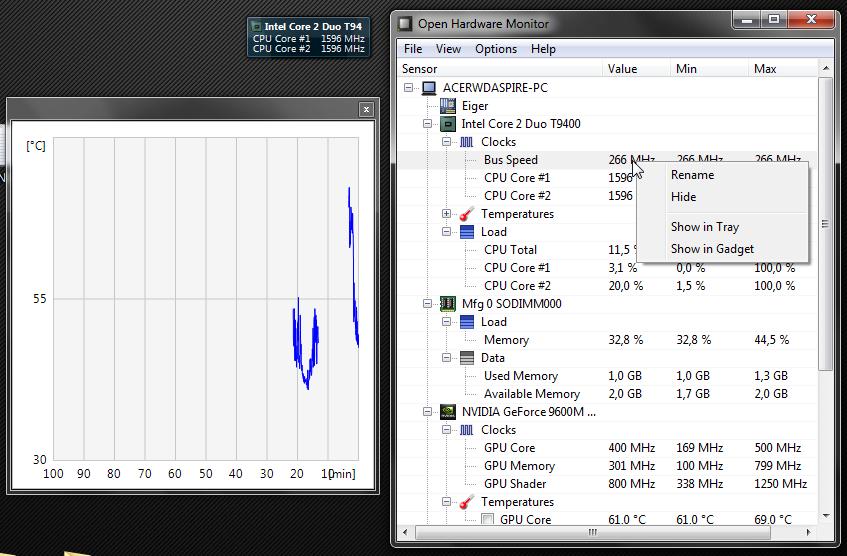
Task: Click the Intel Core 2 Duo CPU chip icon
Action: pyautogui.click(x=448, y=124)
